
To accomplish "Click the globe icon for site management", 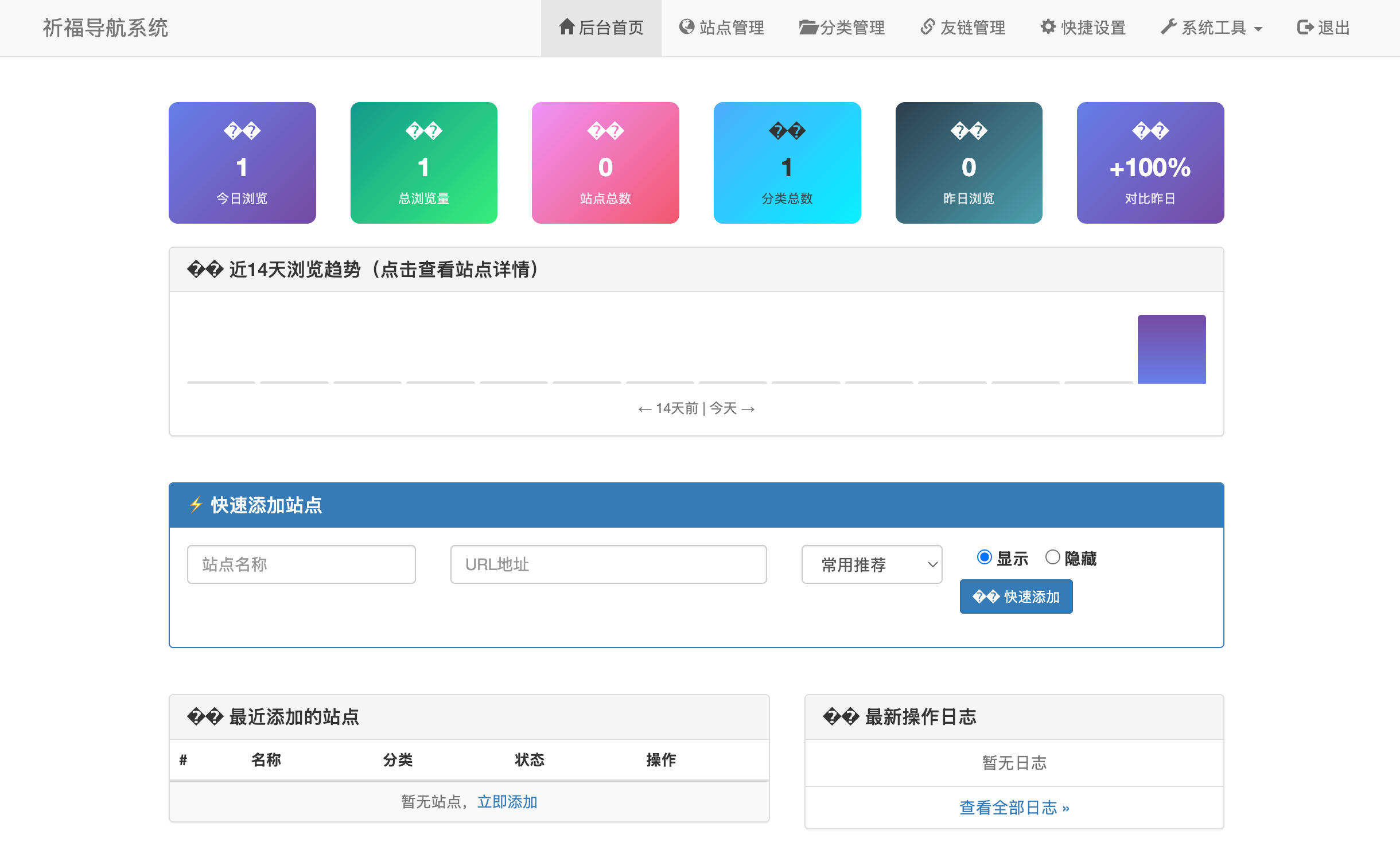I will point(687,26).
